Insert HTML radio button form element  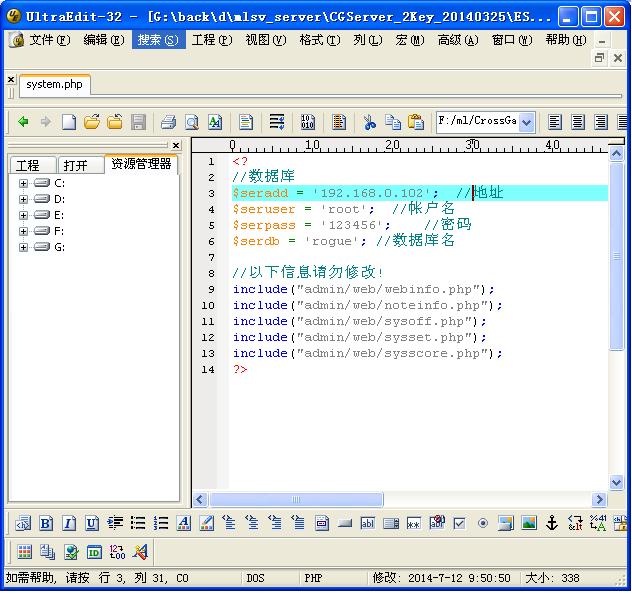click(x=483, y=523)
